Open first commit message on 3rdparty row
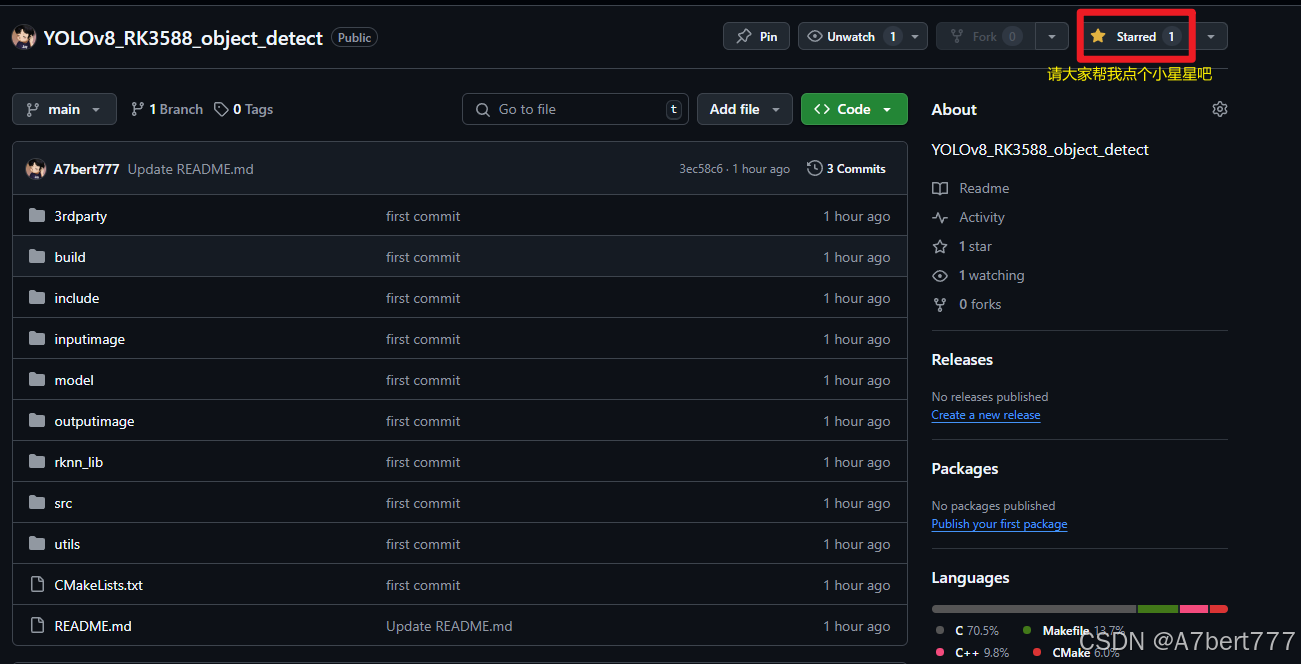This screenshot has height=664, width=1301. click(x=423, y=216)
